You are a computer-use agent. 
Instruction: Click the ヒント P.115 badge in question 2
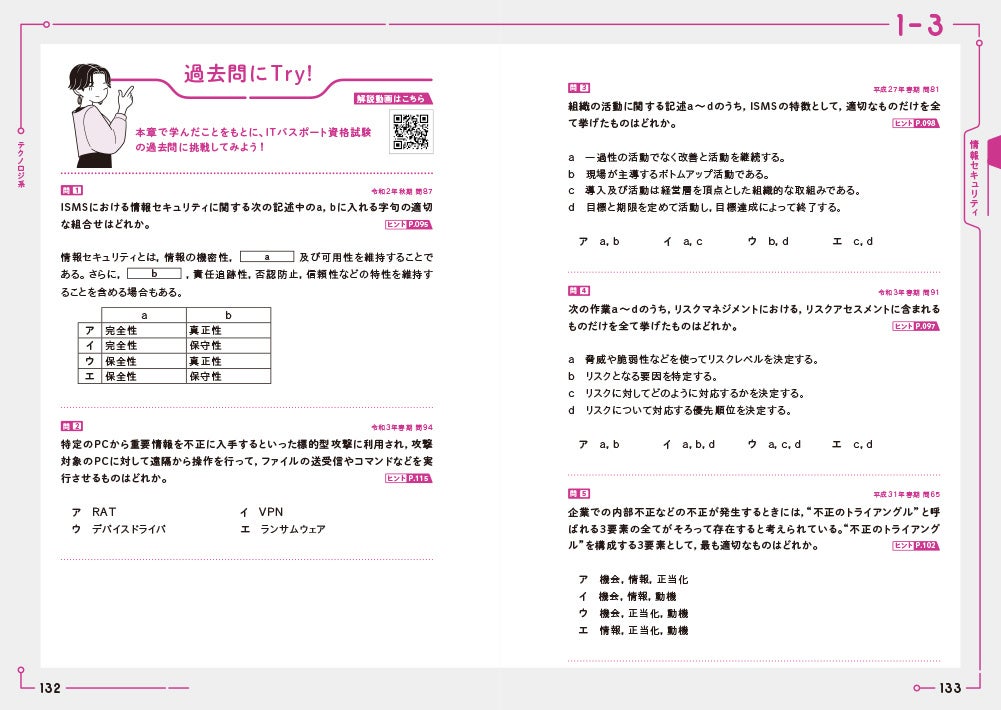point(409,478)
